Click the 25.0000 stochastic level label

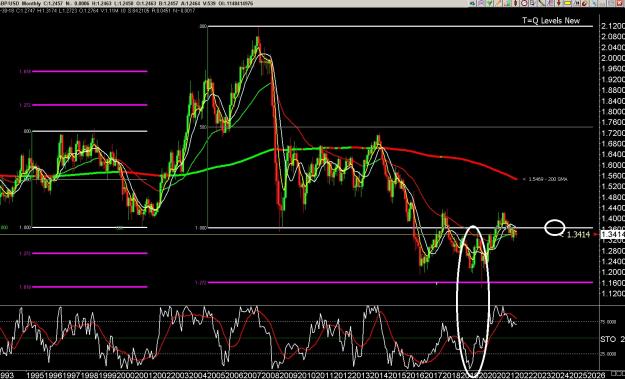coord(609,354)
